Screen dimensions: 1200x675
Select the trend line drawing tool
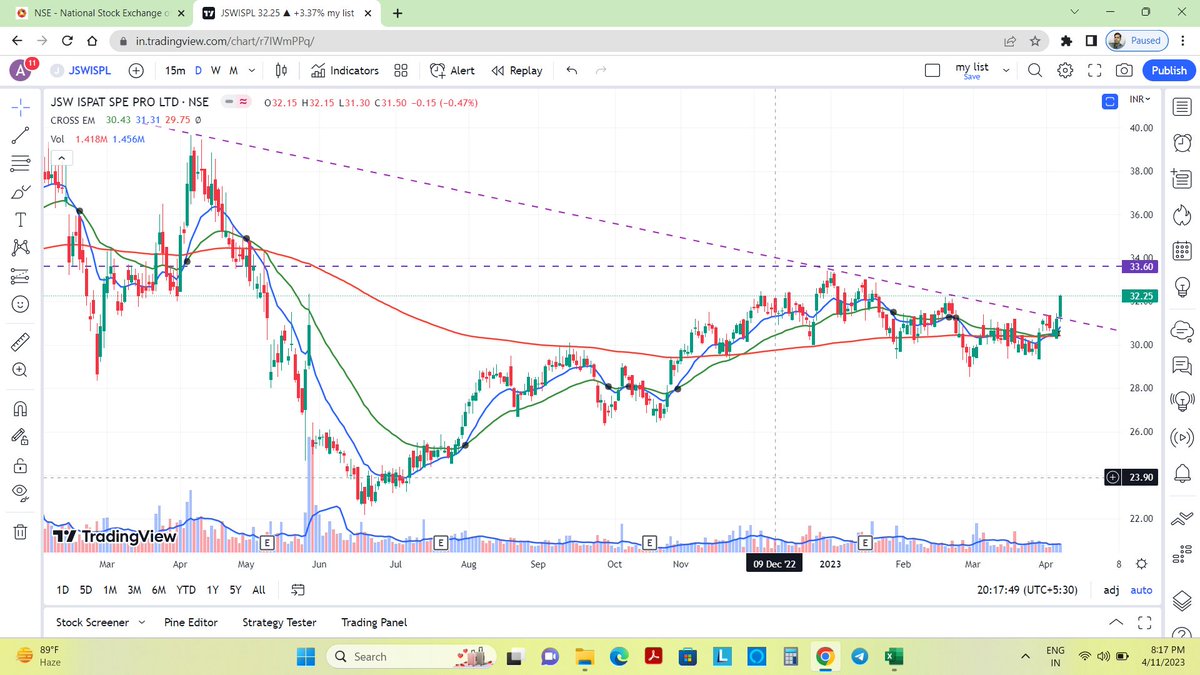click(x=20, y=134)
